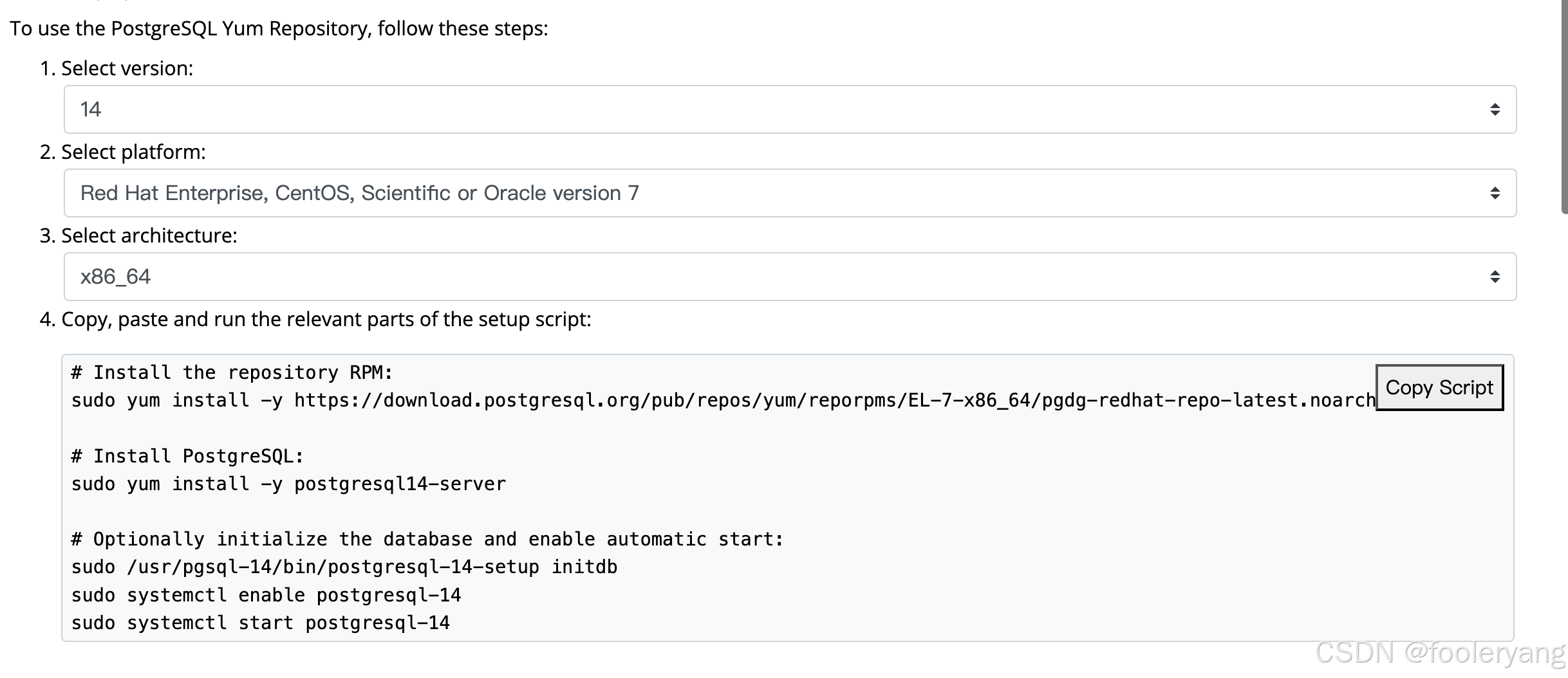Screen dimensions: 1568x678
Task: Click the systemctl start postgresql-14 line
Action: (260, 622)
